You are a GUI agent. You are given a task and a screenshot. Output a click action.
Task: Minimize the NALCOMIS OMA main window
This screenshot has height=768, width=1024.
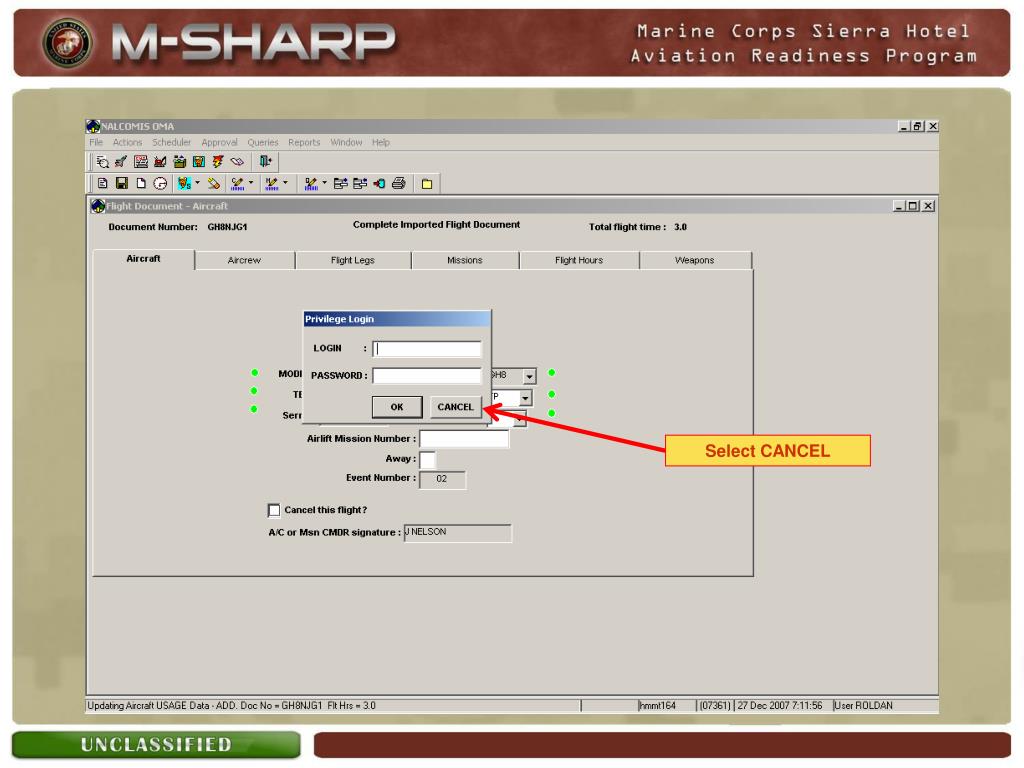pos(904,126)
